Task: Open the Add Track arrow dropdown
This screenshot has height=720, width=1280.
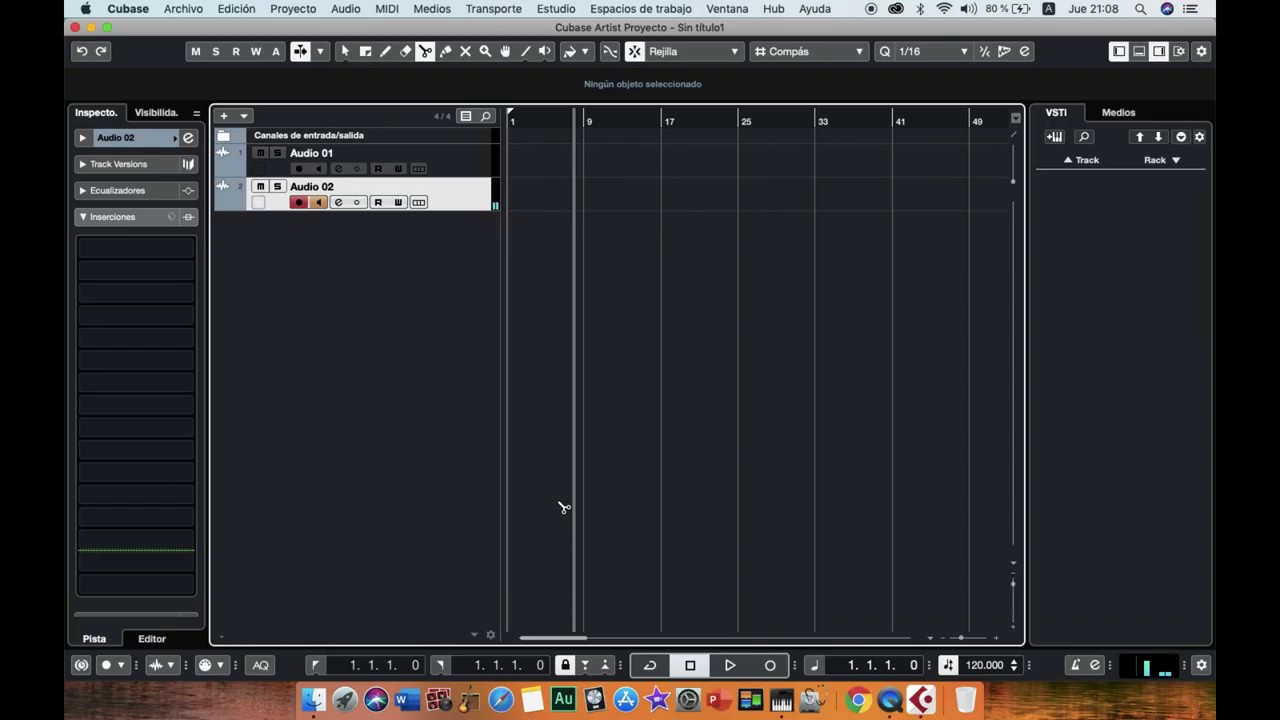Action: coord(244,116)
